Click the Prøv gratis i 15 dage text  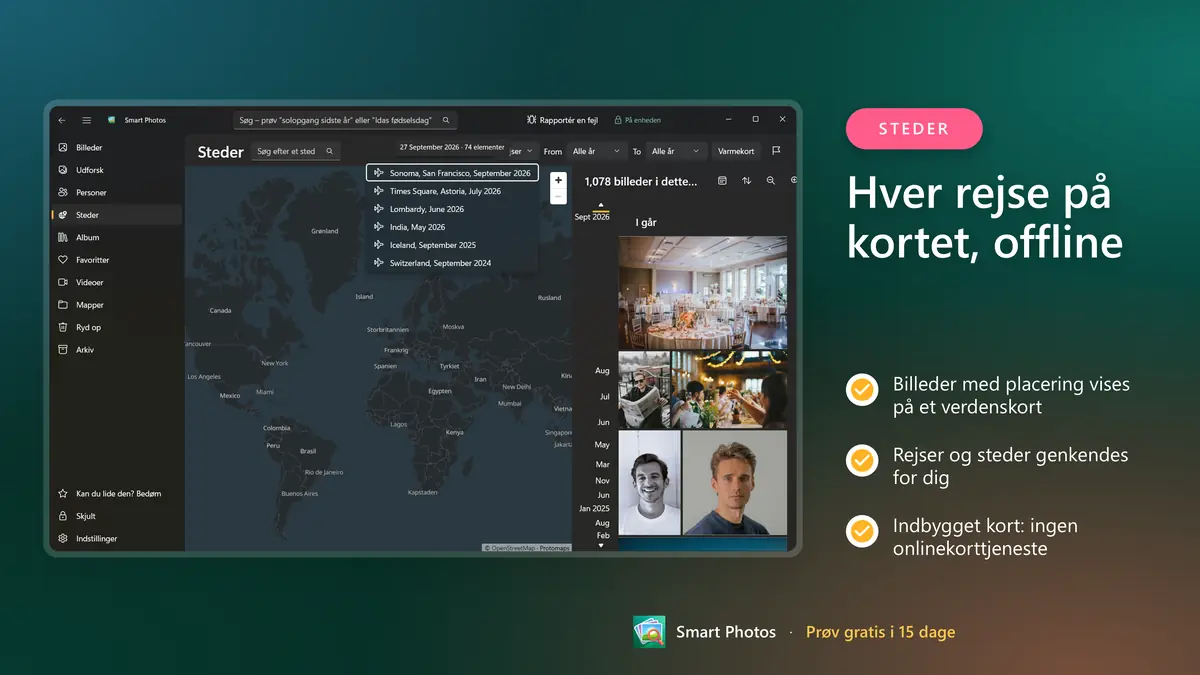[881, 632]
